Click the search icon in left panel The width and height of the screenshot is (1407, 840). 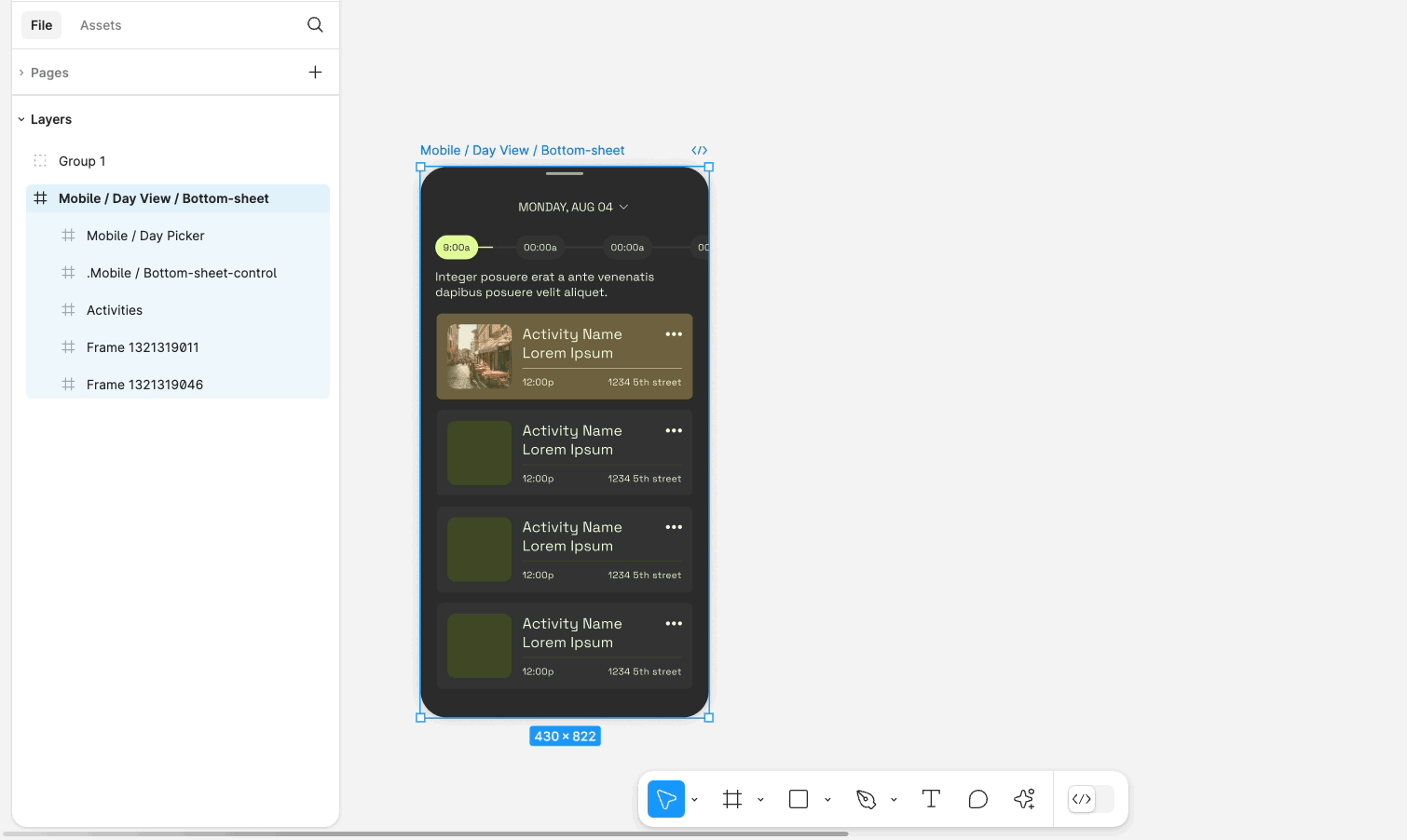(x=315, y=25)
